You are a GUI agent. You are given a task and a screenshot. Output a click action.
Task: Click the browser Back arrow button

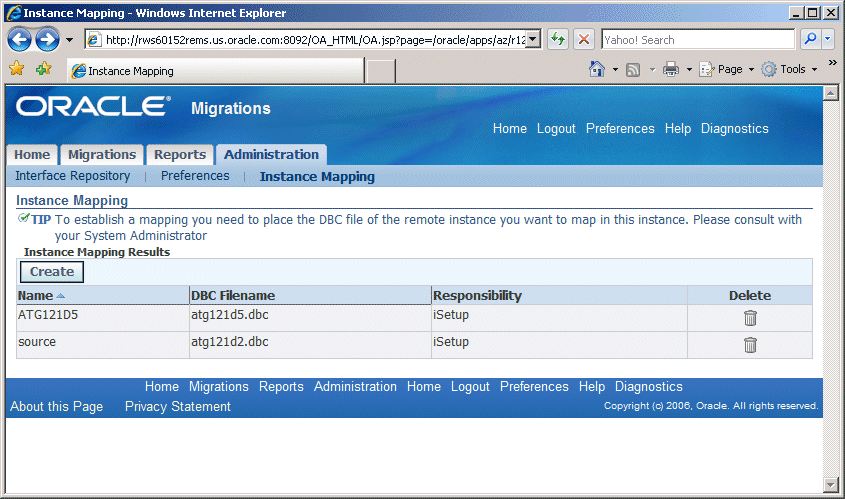point(20,39)
